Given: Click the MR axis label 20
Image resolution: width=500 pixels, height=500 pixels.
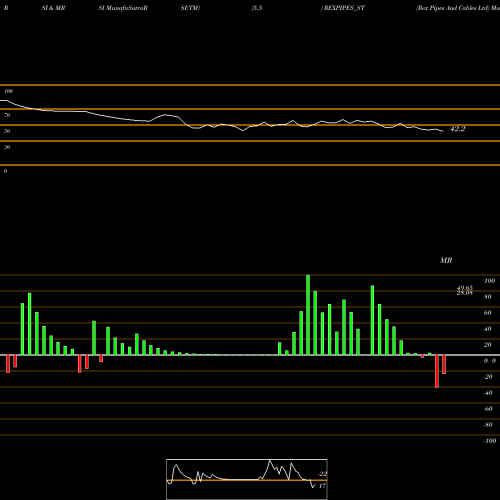Looking at the screenshot, I should click(x=487, y=345).
